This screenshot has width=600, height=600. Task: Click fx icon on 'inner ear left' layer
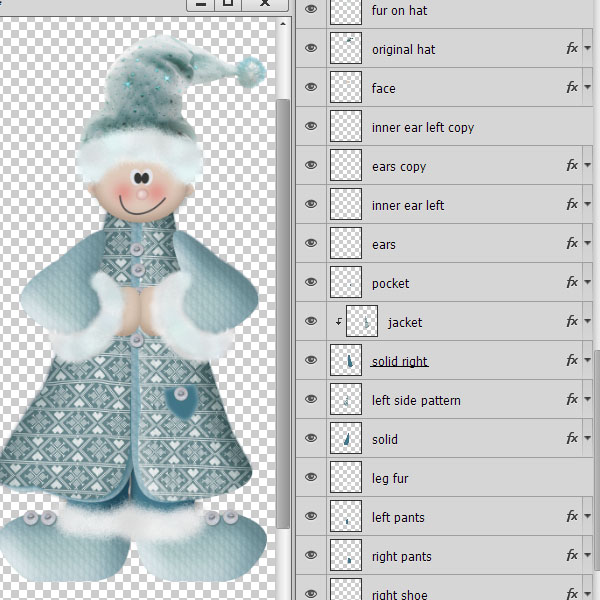[x=572, y=204]
